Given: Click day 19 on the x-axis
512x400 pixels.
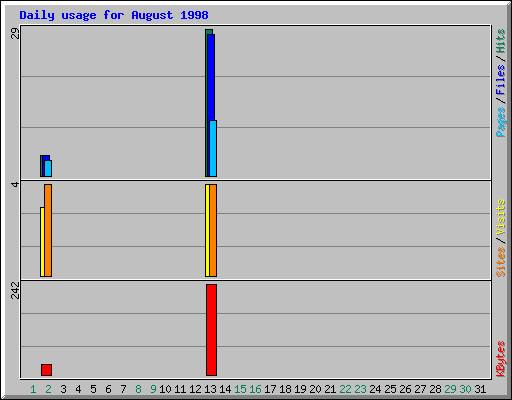Looking at the screenshot, I should pyautogui.click(x=300, y=389).
